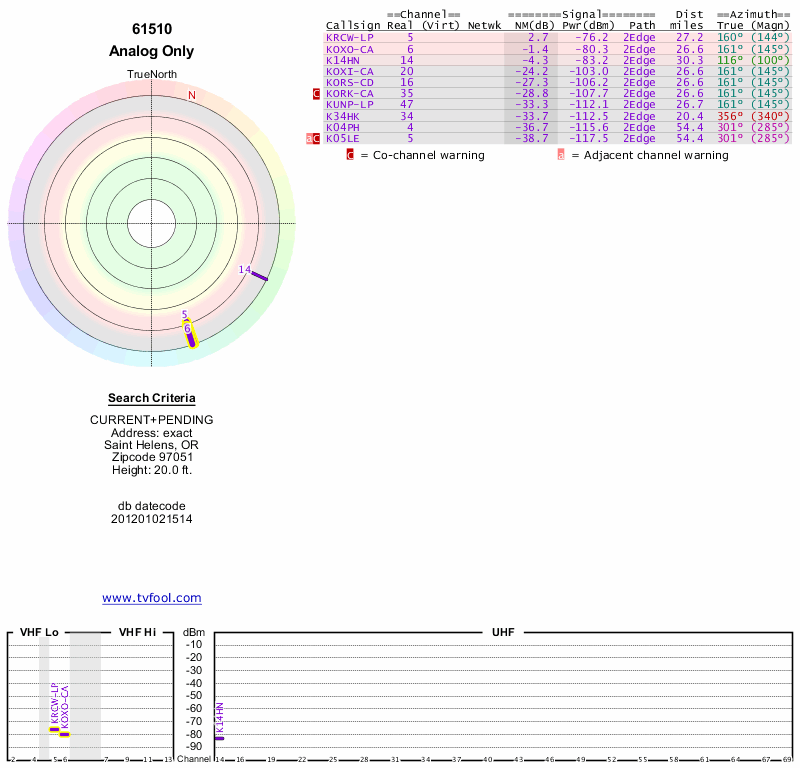Click the Analog Only title text
This screenshot has width=800, height=768.
coord(152,51)
